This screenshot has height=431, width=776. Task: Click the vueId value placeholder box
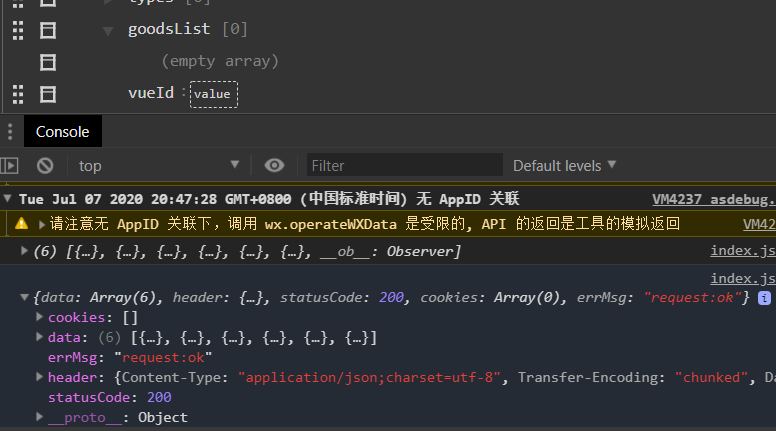(213, 95)
